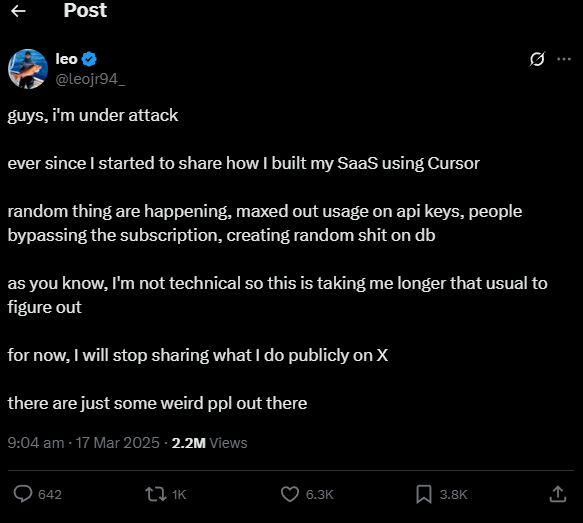Open the @leojr94_ handle link
Image resolution: width=583 pixels, height=523 pixels.
pyautogui.click(x=90, y=79)
